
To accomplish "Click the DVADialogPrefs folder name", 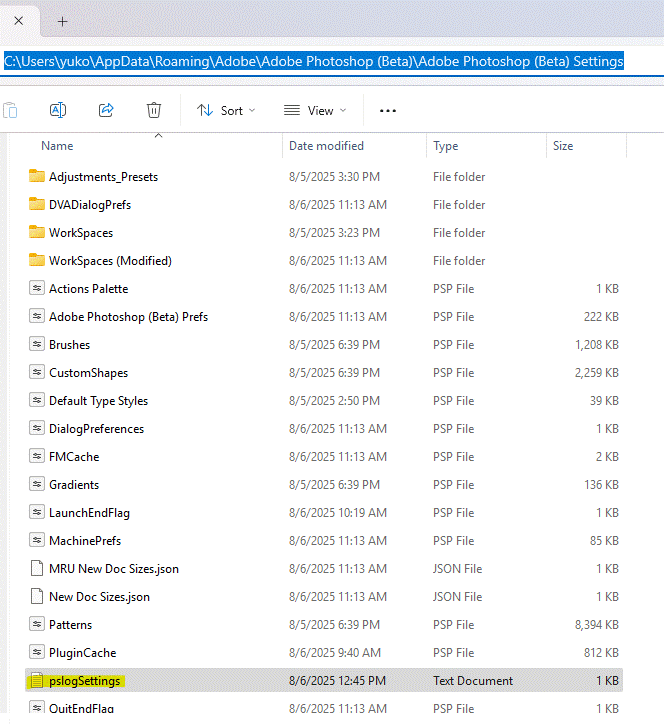I will pos(90,205).
